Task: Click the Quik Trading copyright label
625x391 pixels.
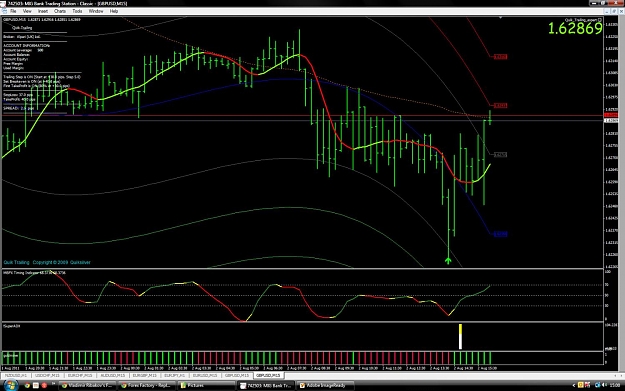Action: (x=47, y=262)
